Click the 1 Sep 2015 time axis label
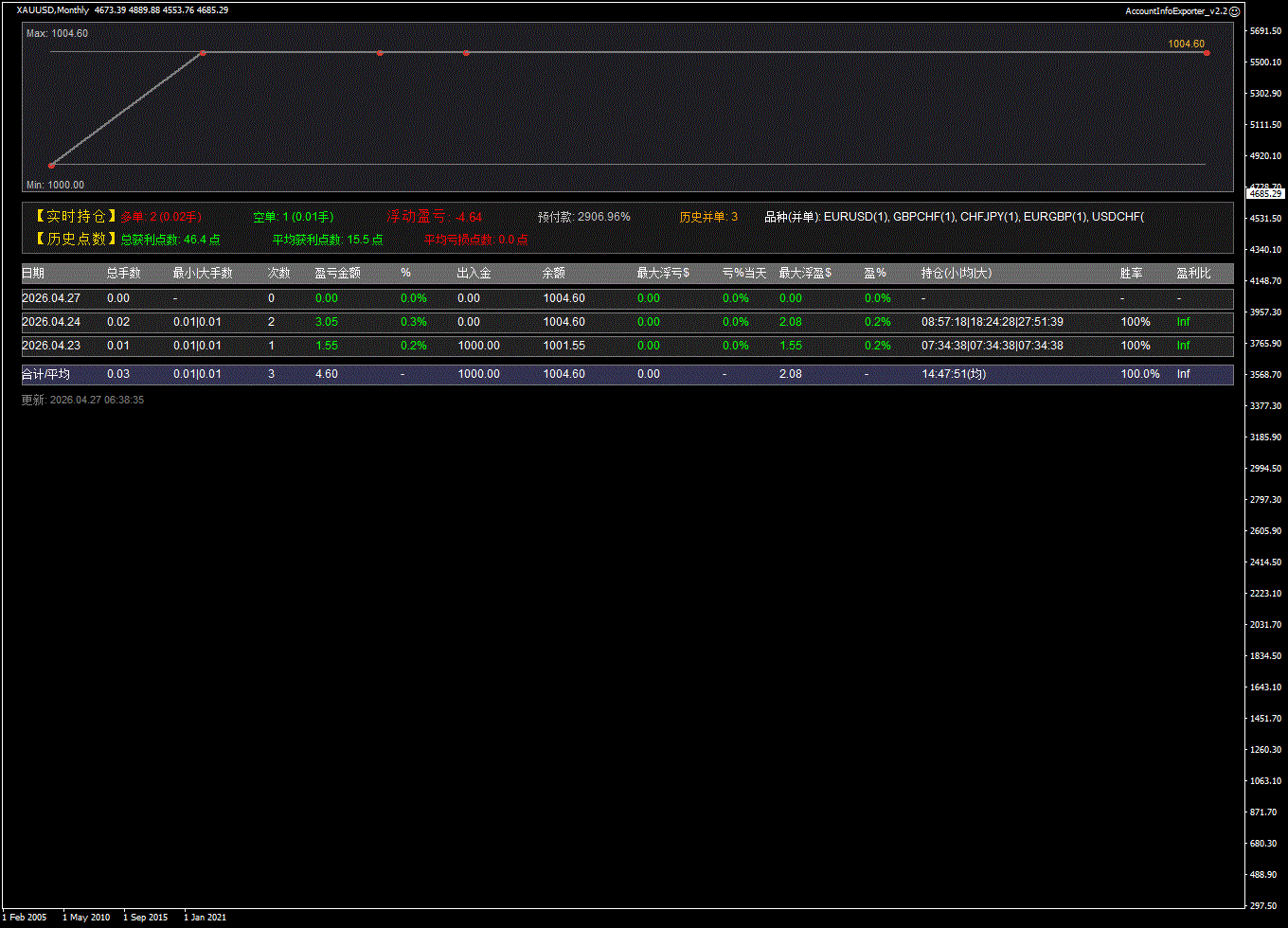 click(145, 917)
